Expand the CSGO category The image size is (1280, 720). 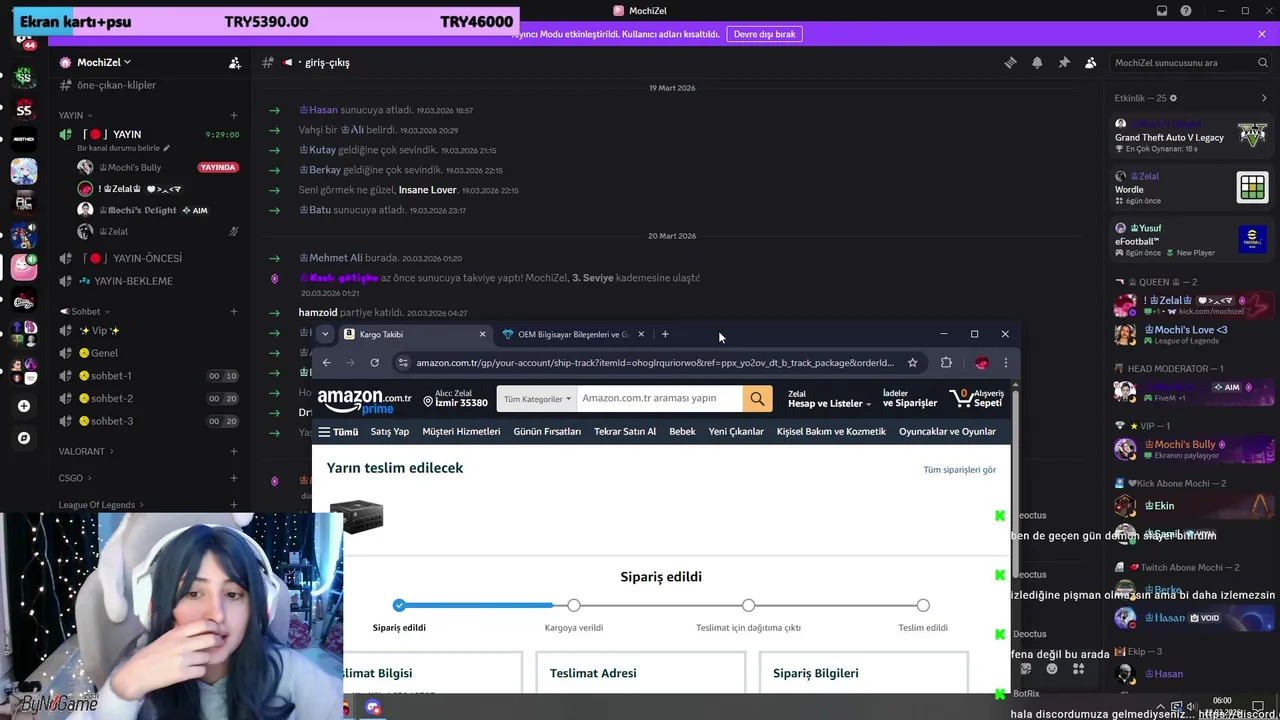click(74, 478)
